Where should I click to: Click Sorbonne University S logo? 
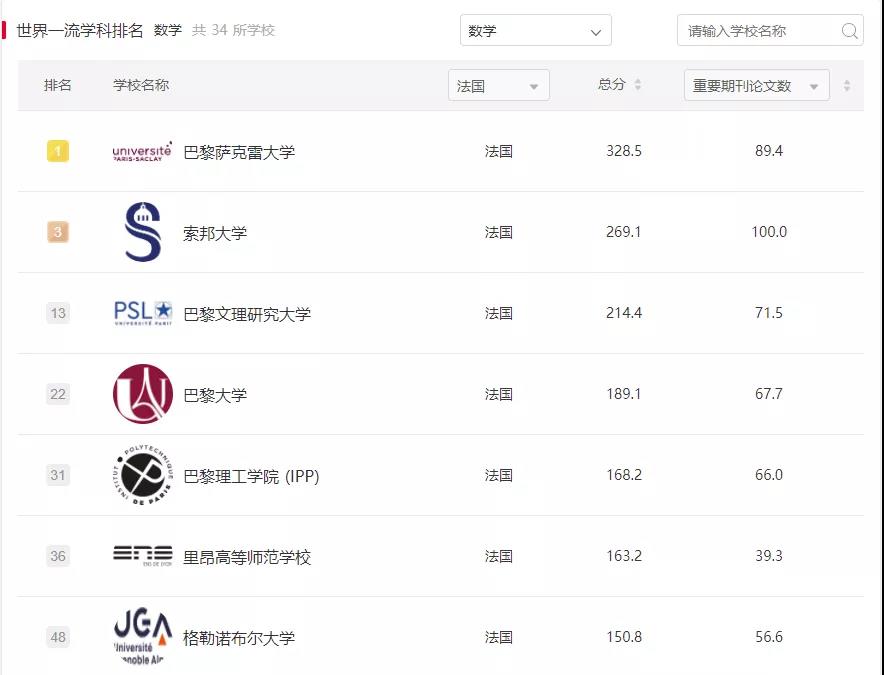click(143, 232)
